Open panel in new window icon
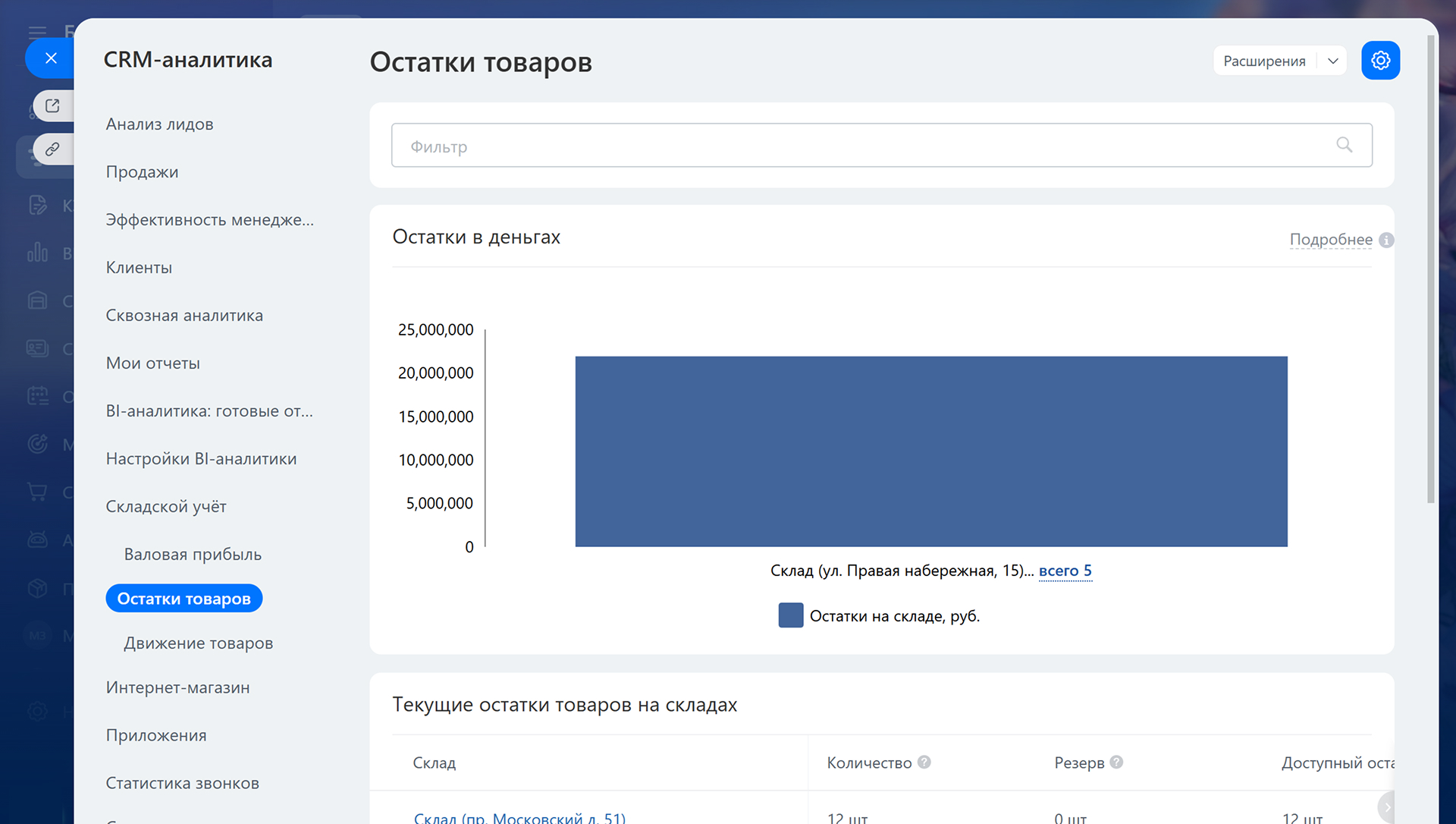The height and width of the screenshot is (824, 1456). [52, 105]
